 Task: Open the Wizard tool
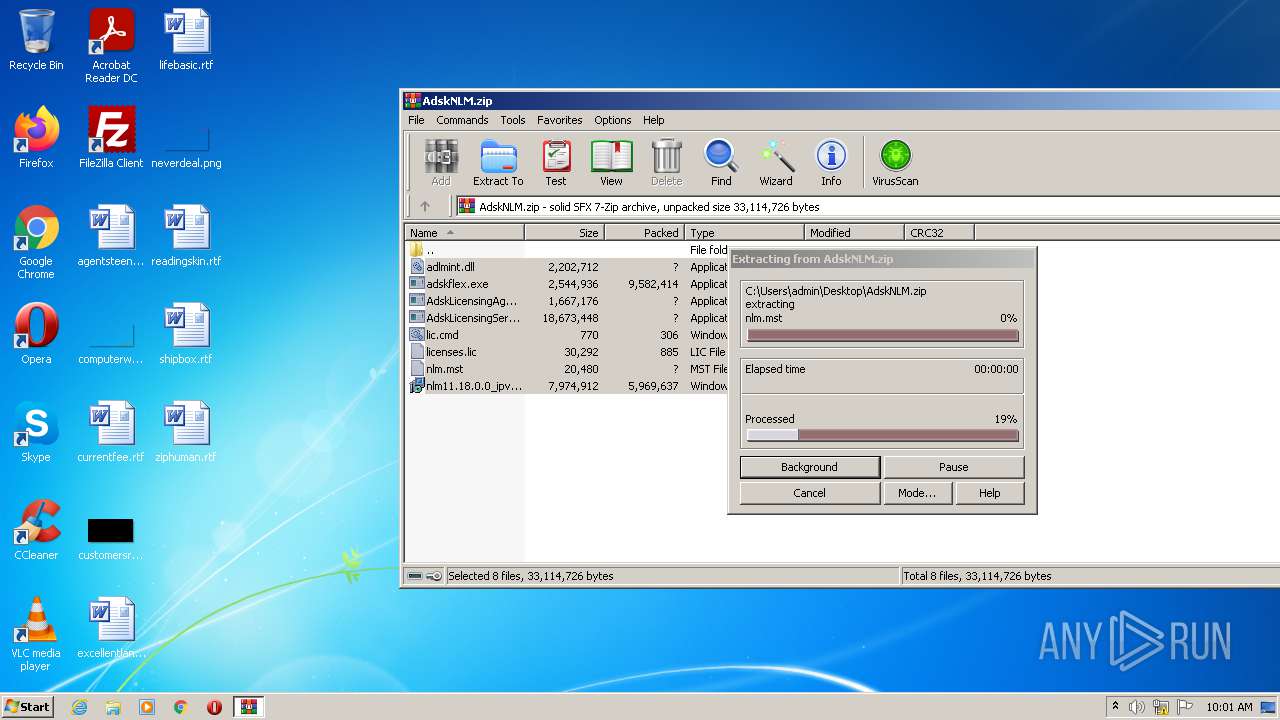[x=776, y=162]
